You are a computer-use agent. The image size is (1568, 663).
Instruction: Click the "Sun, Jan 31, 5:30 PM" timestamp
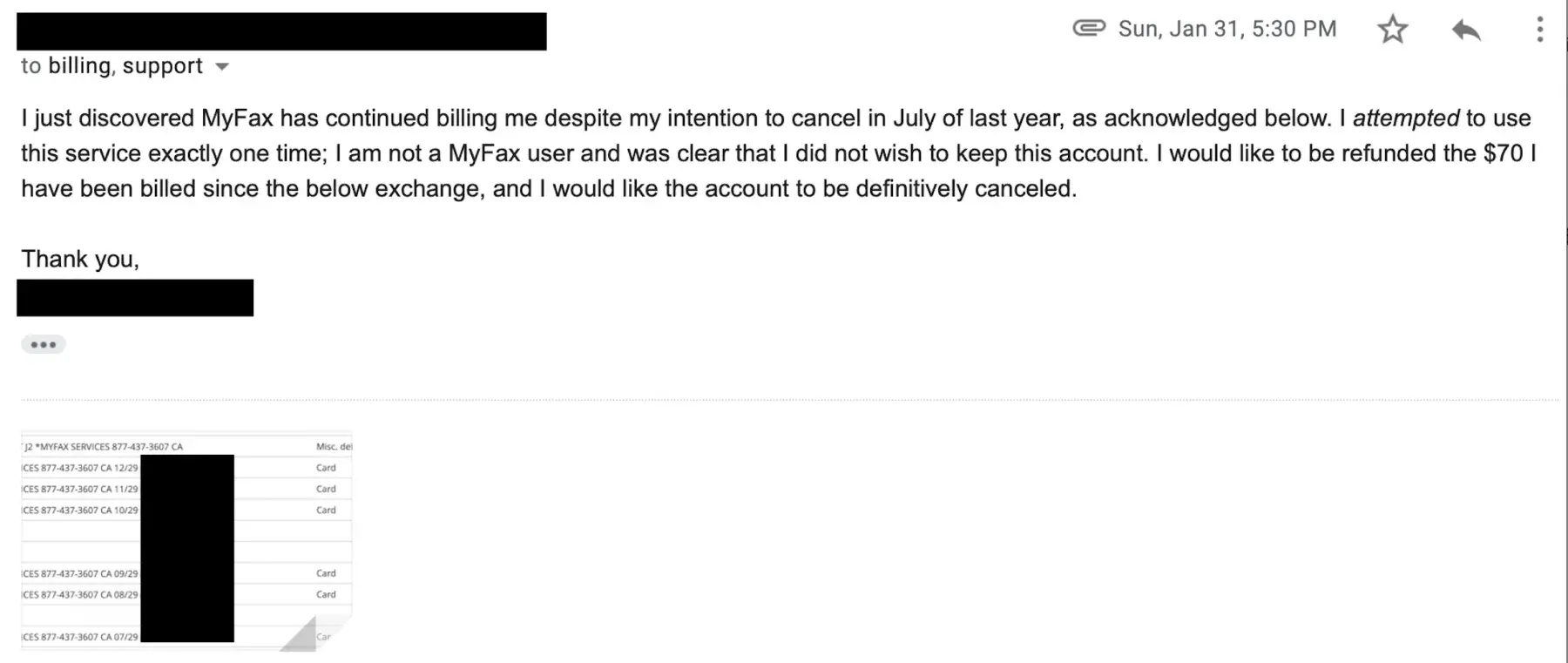click(x=1227, y=29)
